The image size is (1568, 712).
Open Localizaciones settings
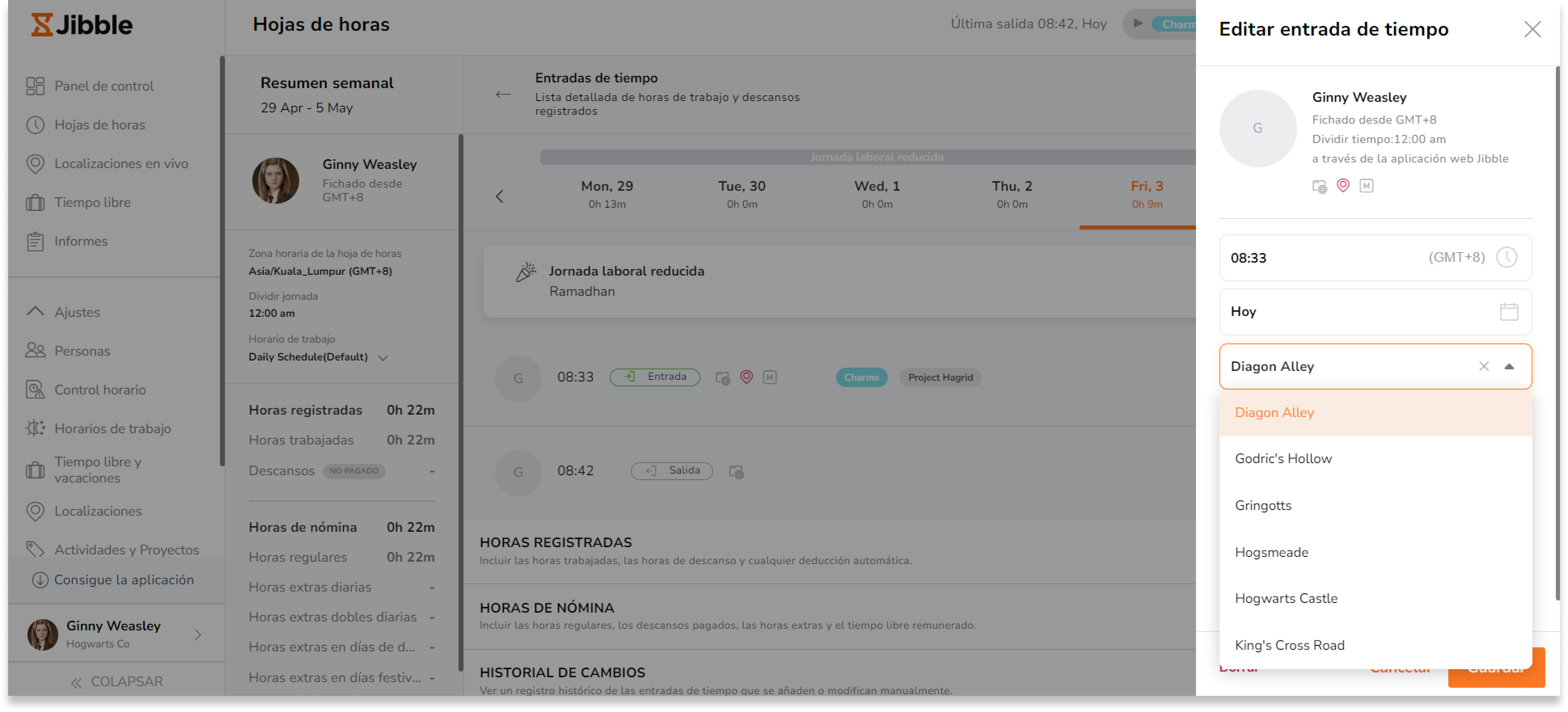pos(97,512)
